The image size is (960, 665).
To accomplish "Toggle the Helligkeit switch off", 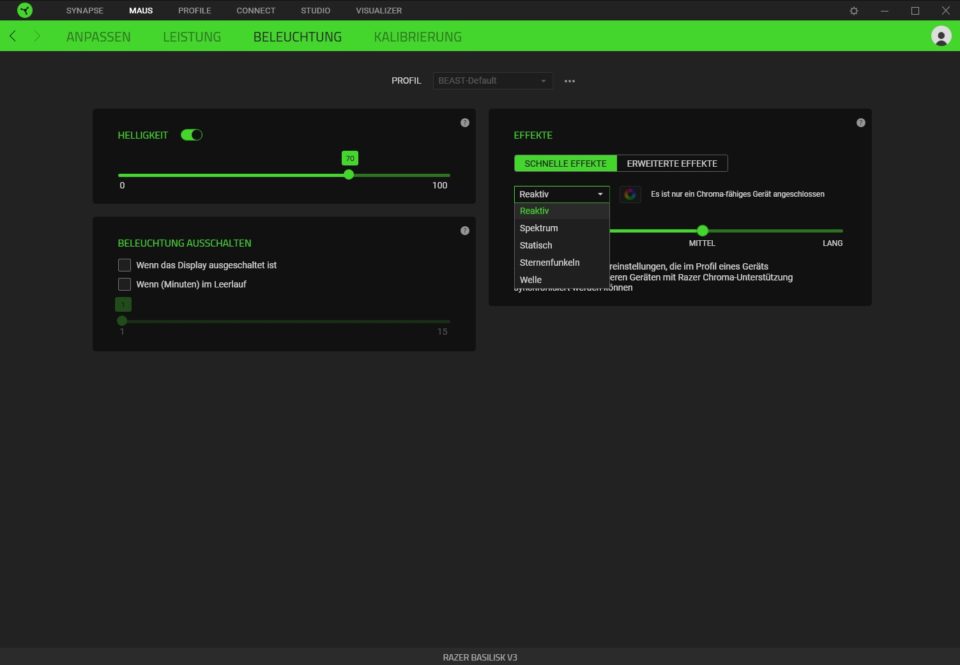I will click(191, 135).
